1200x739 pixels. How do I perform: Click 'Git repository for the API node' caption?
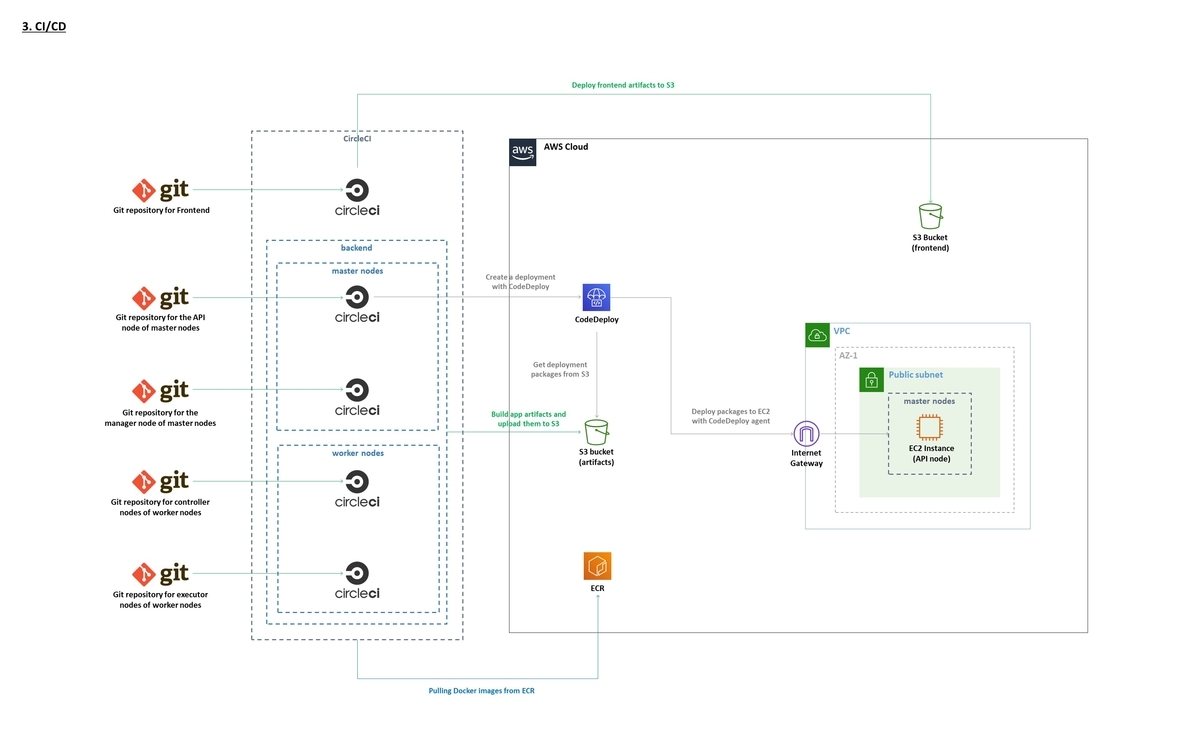(x=161, y=323)
